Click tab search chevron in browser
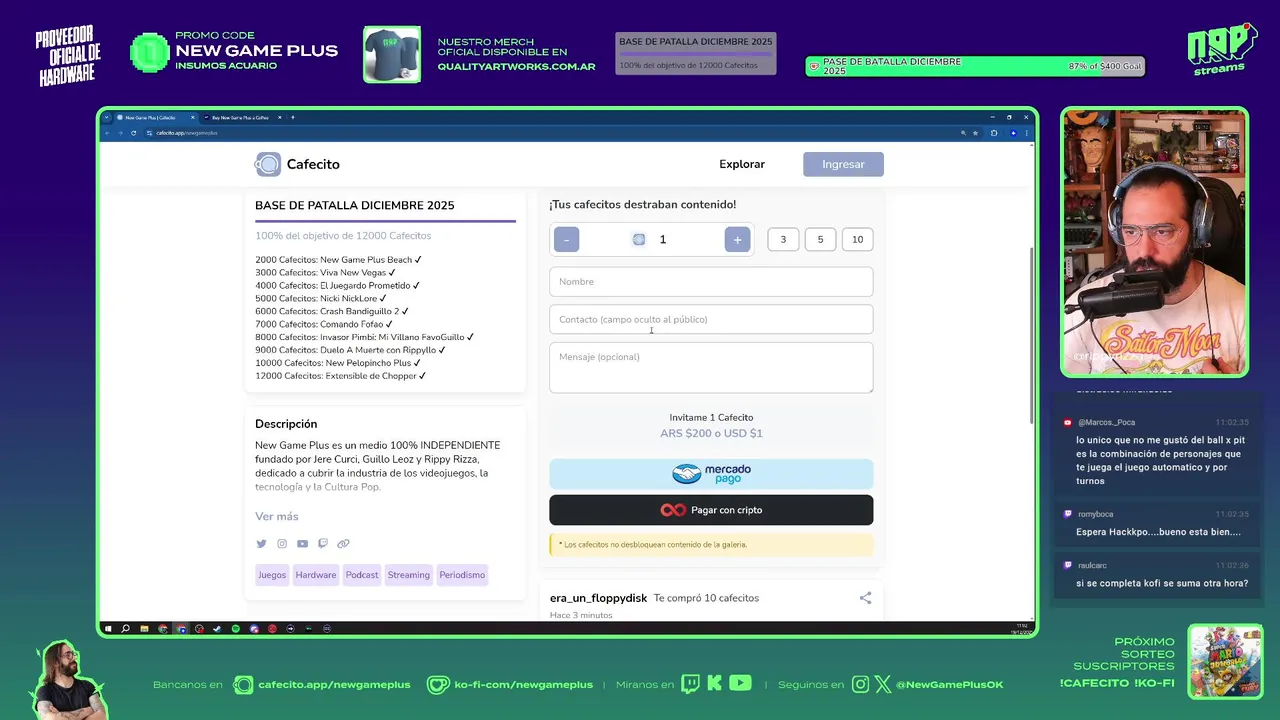 click(x=106, y=117)
